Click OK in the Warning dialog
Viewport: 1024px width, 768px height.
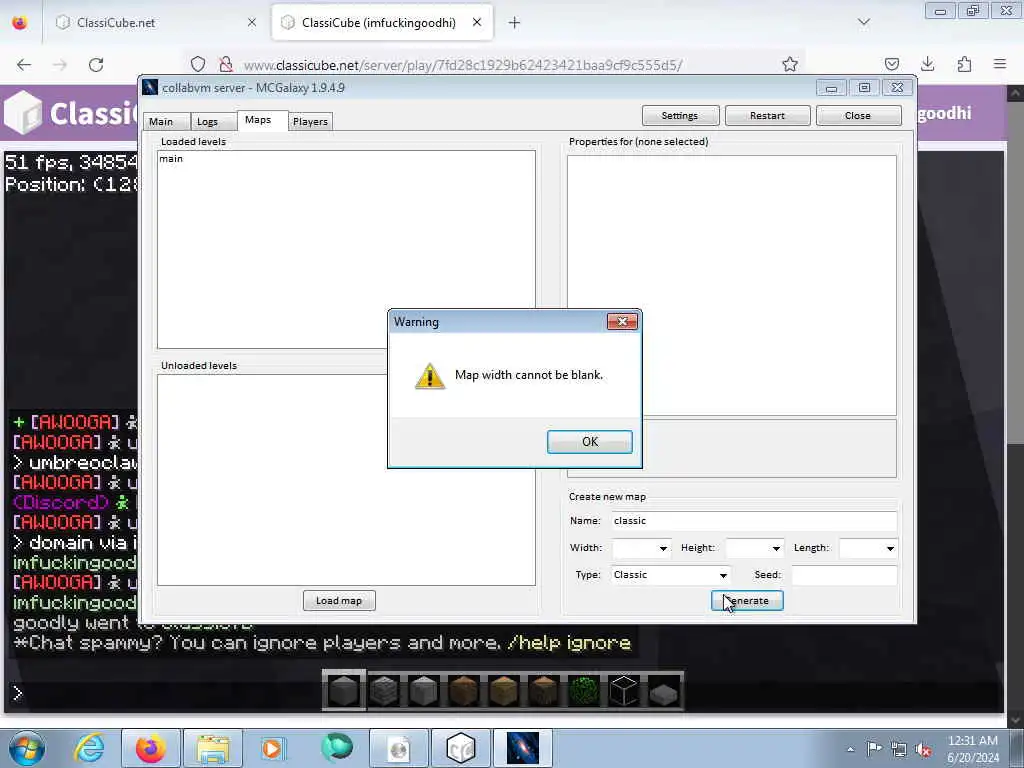point(589,441)
